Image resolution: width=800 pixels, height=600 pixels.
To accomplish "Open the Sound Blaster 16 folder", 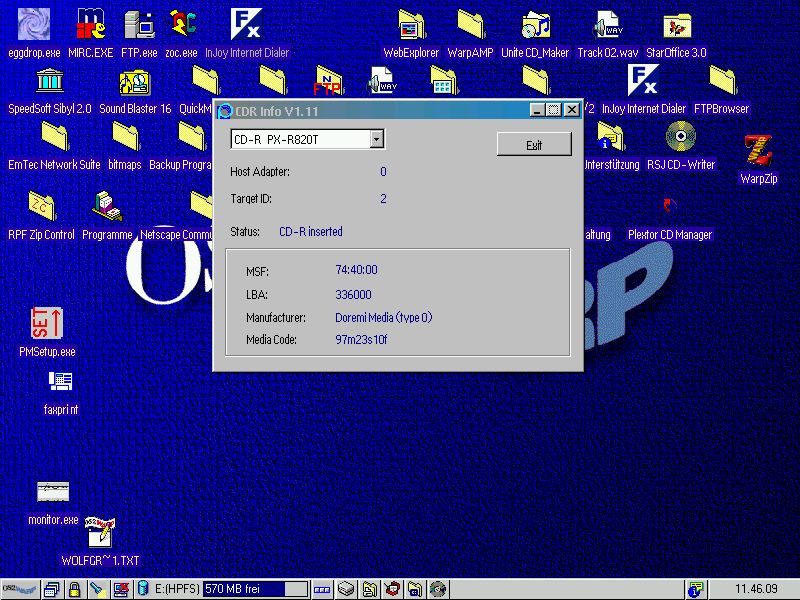I will (x=135, y=82).
